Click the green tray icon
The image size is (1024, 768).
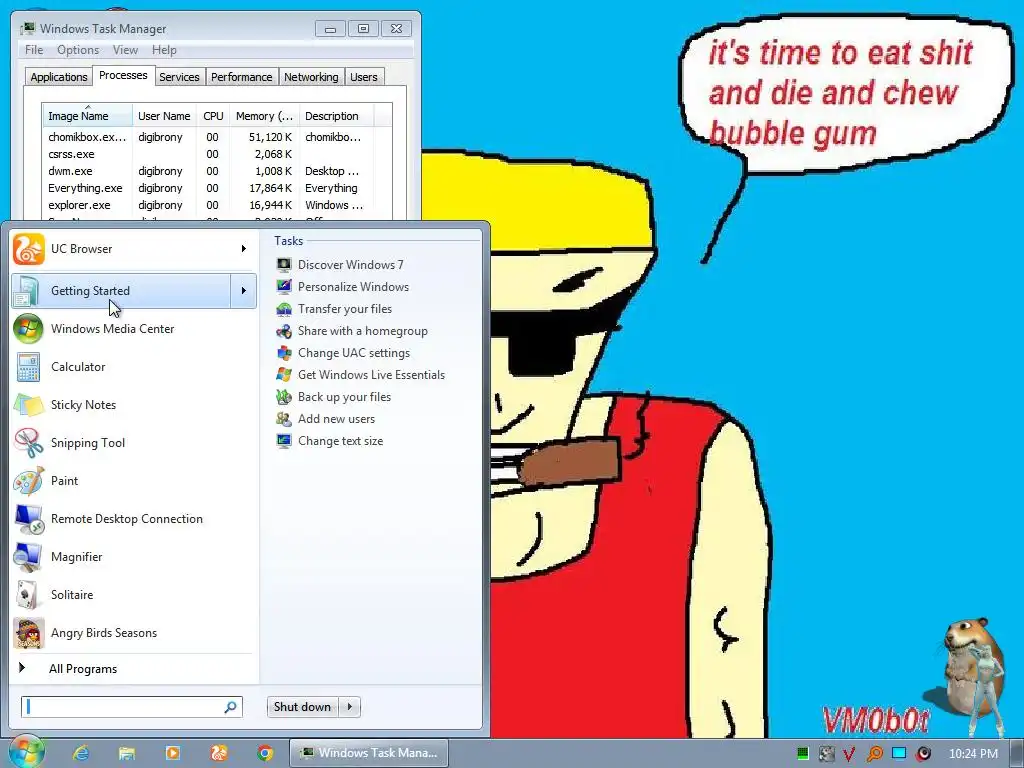tap(803, 754)
